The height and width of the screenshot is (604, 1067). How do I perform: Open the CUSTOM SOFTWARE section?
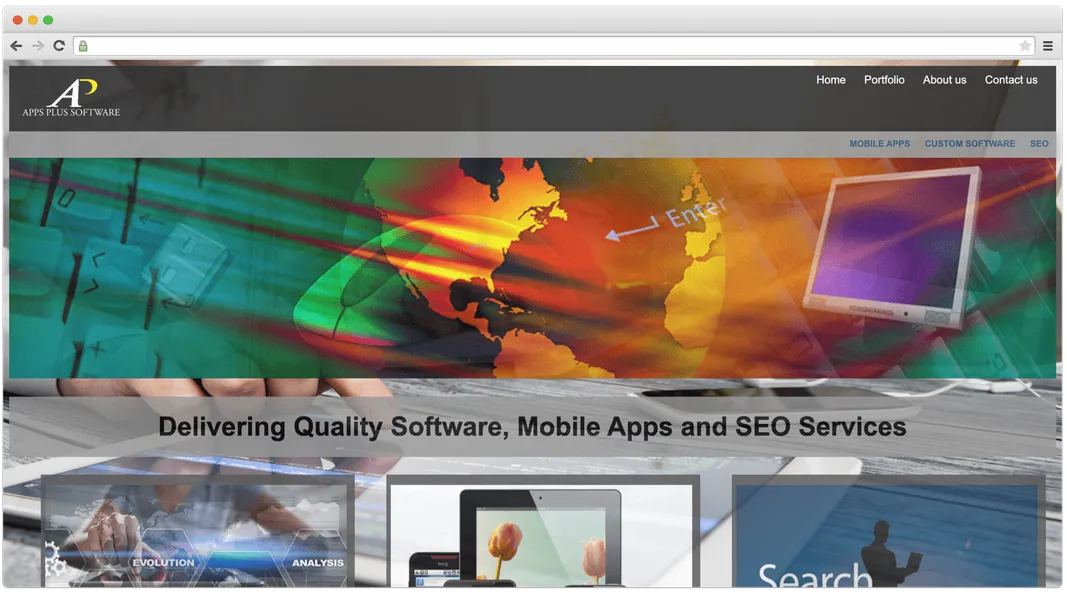point(969,143)
